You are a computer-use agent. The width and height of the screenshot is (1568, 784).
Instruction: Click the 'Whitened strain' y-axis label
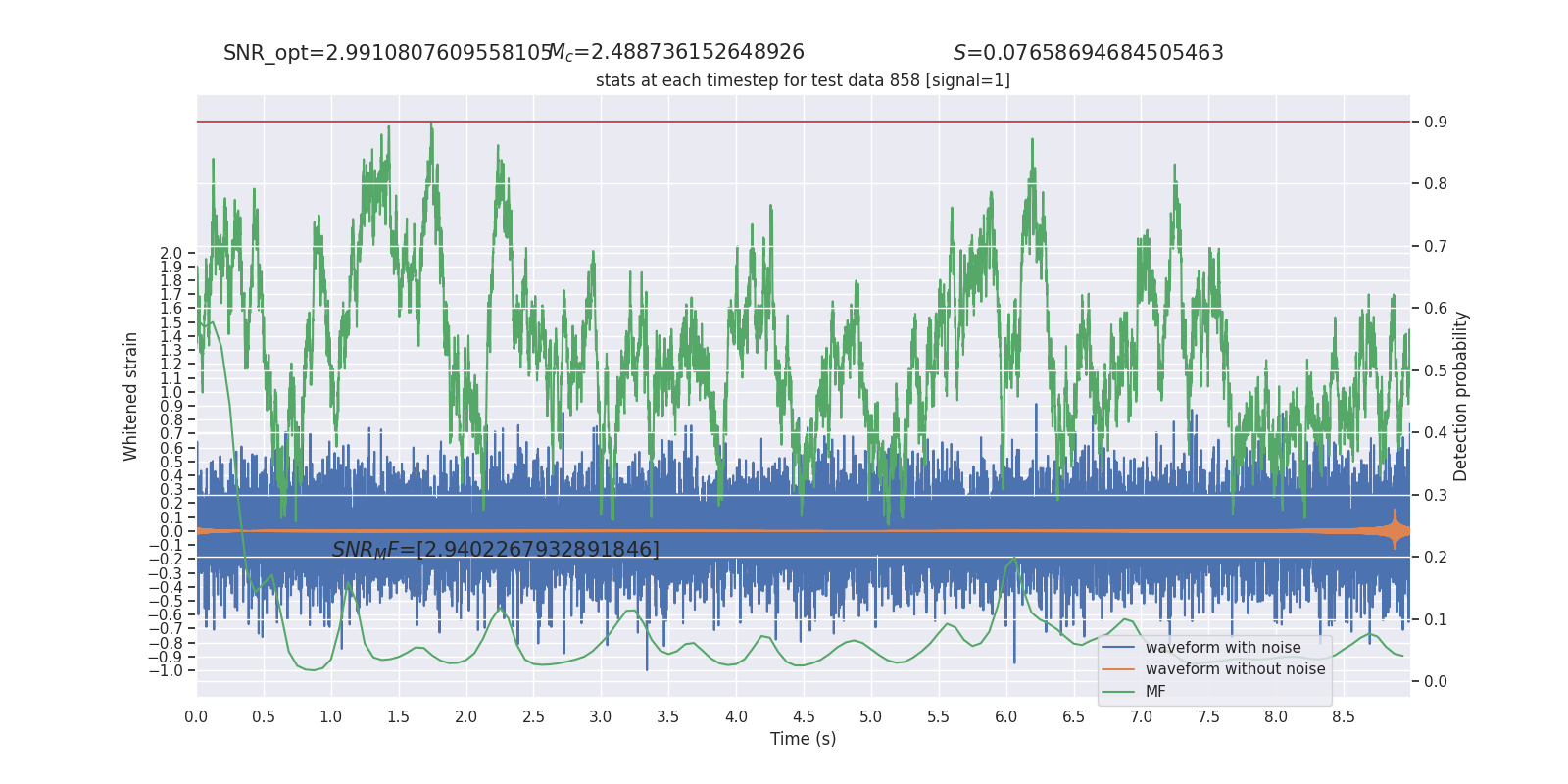(x=131, y=396)
